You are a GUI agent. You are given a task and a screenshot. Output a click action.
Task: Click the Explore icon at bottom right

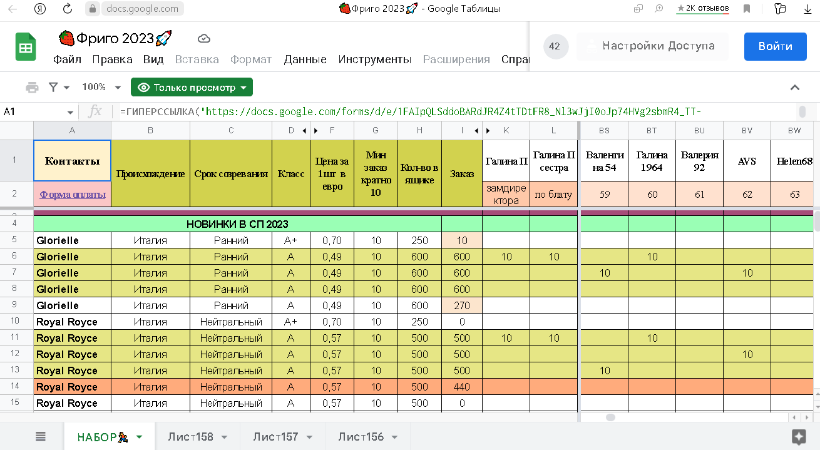(x=798, y=436)
